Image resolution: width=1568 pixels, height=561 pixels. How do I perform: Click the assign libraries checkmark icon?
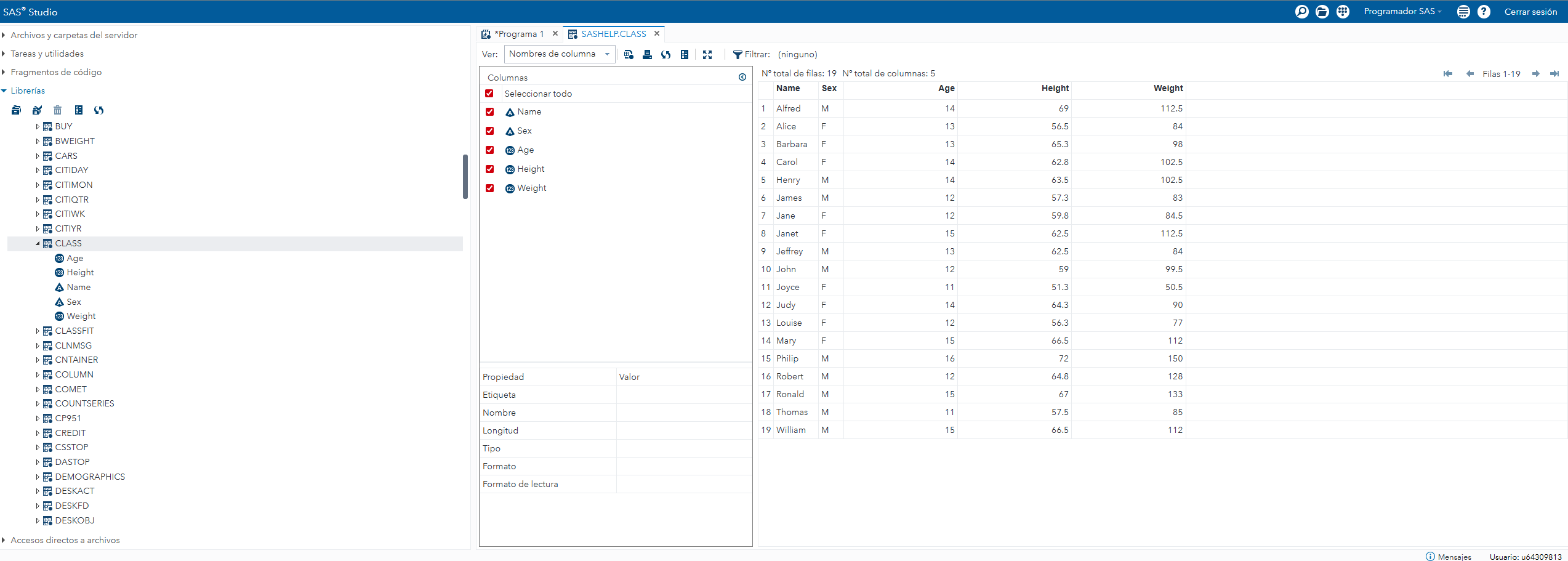tap(37, 110)
